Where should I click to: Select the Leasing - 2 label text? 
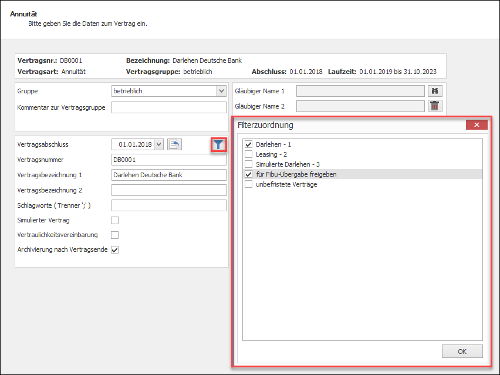click(271, 154)
